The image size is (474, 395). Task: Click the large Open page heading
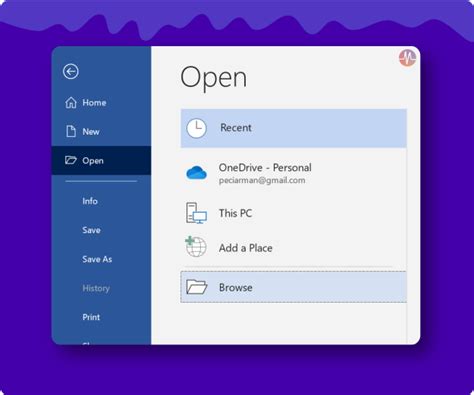click(214, 78)
